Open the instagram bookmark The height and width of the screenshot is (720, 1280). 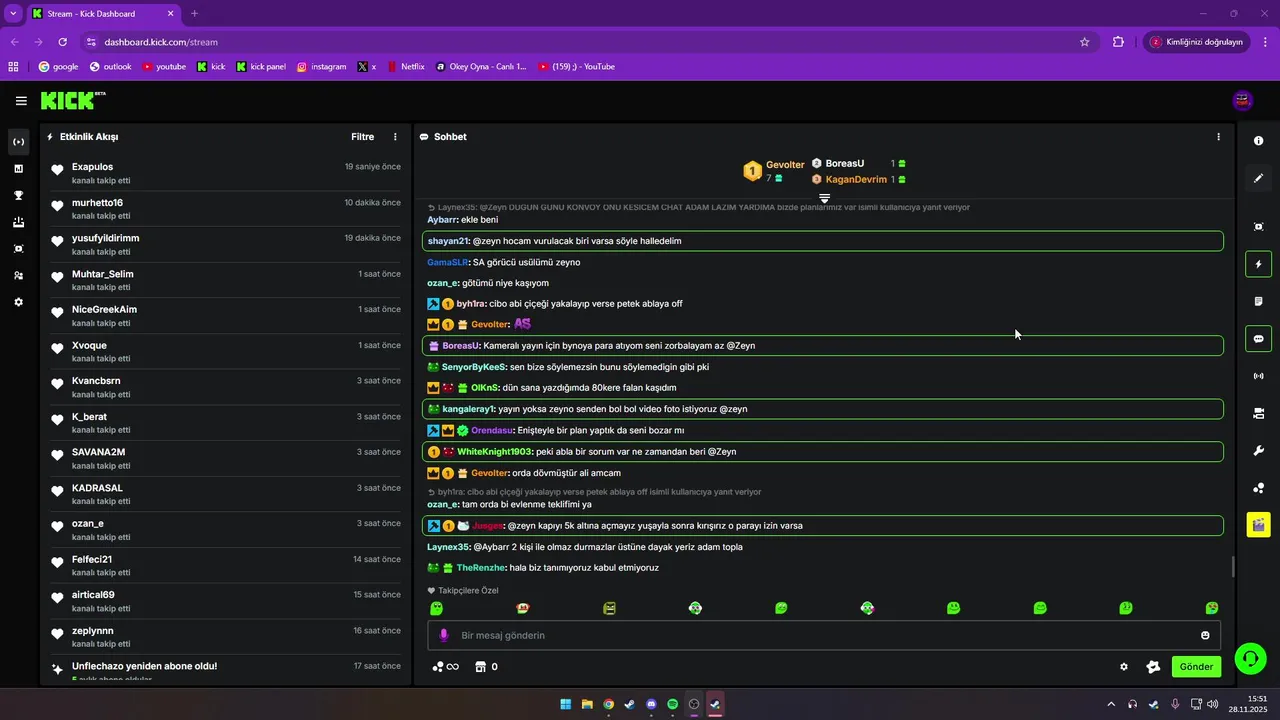(321, 67)
